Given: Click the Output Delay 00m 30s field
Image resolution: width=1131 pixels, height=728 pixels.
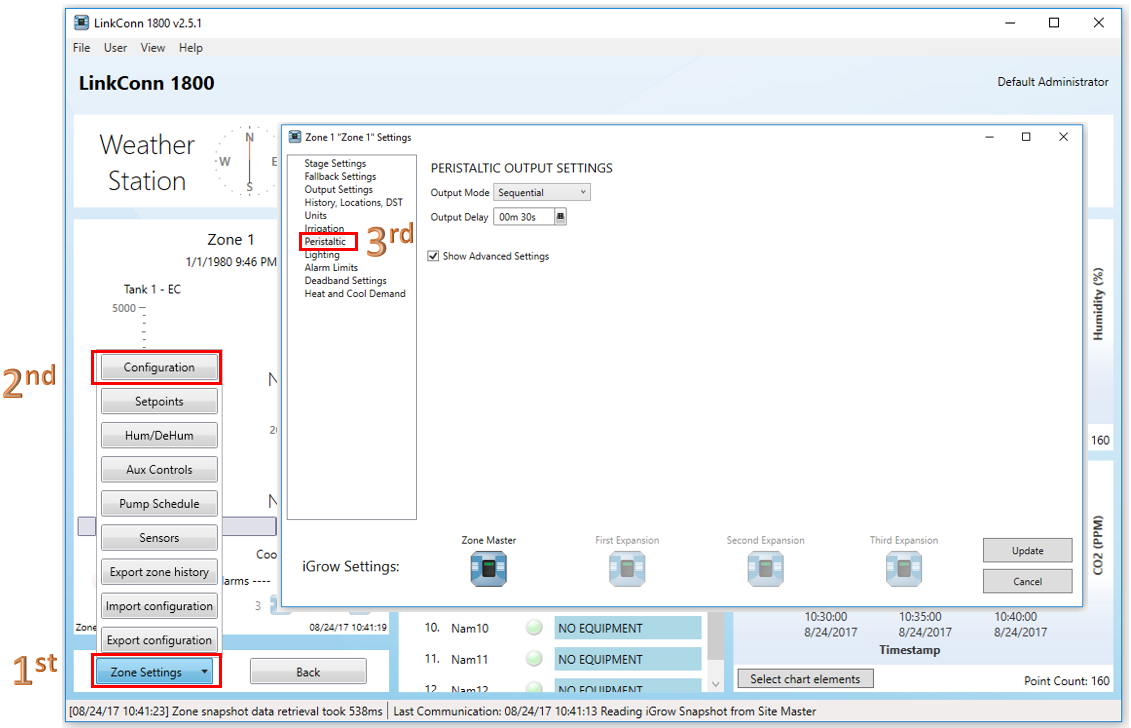Looking at the screenshot, I should (524, 216).
